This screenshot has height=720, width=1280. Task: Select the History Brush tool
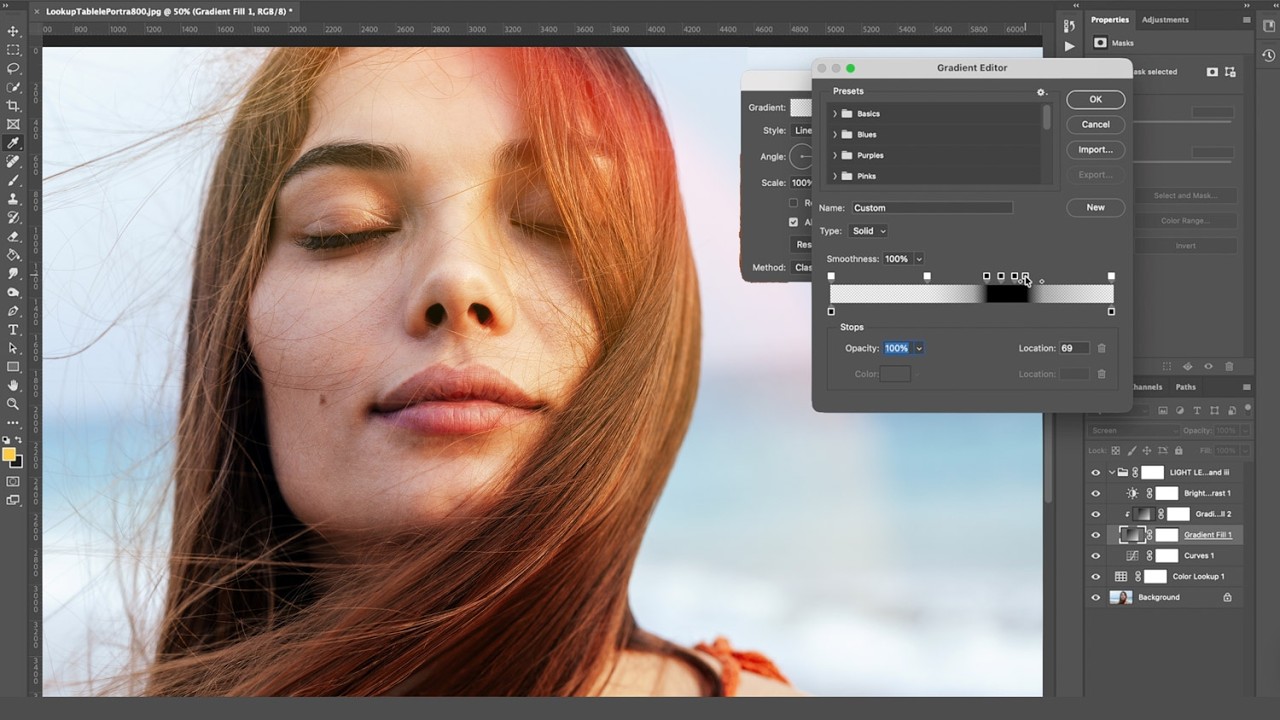(x=13, y=218)
